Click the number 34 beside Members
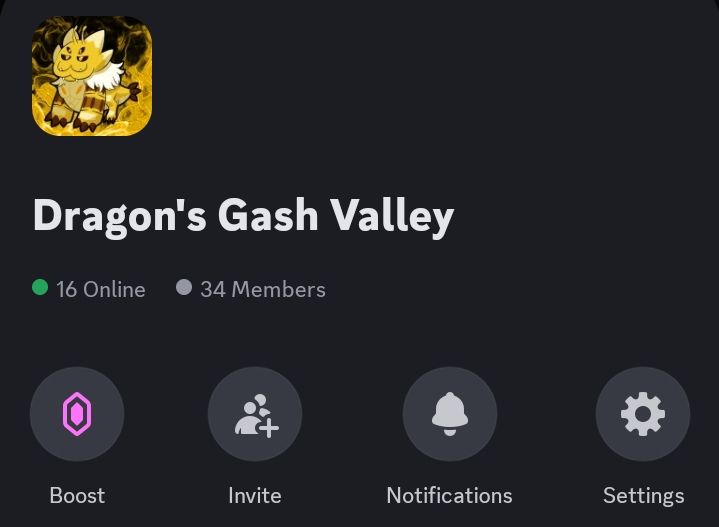The width and height of the screenshot is (719, 527). click(213, 289)
